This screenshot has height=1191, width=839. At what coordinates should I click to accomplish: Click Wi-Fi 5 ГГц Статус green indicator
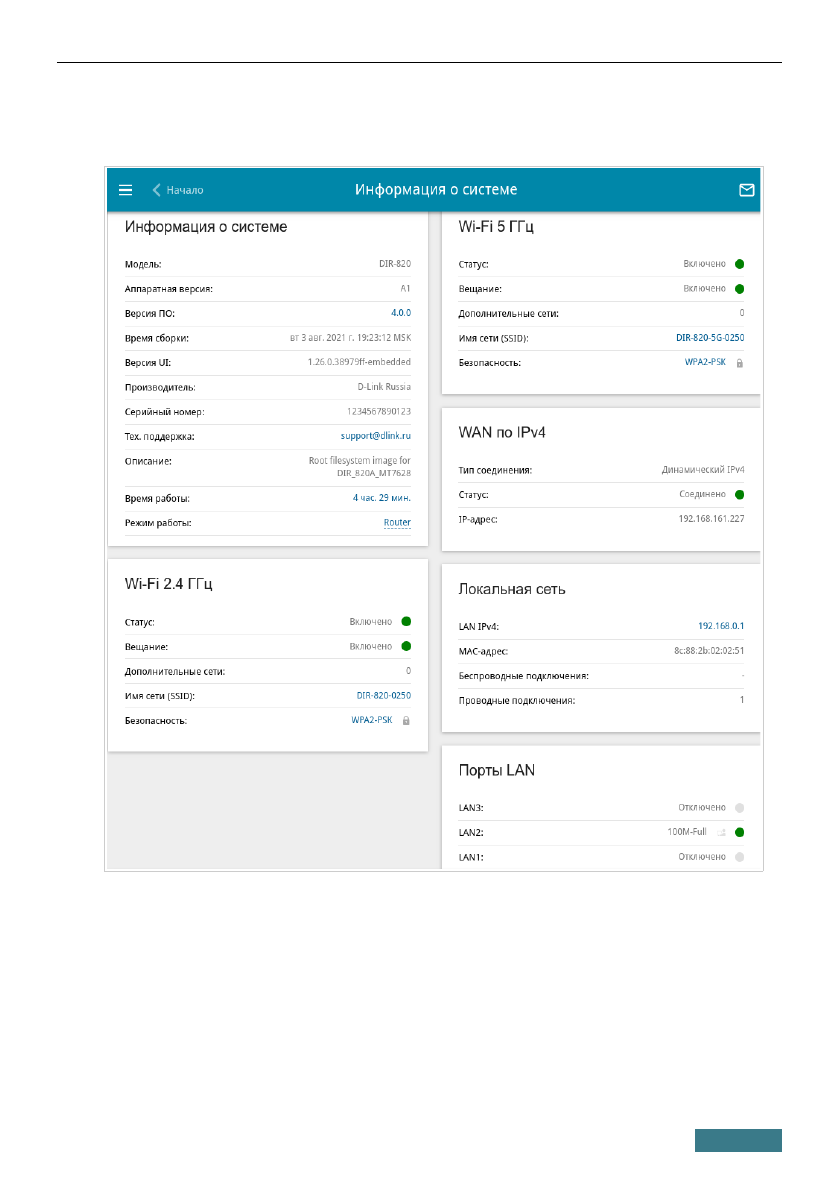(740, 264)
